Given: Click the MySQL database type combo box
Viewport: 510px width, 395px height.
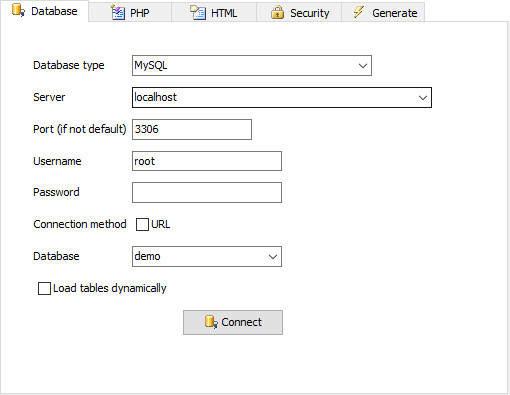Looking at the screenshot, I should pos(252,66).
